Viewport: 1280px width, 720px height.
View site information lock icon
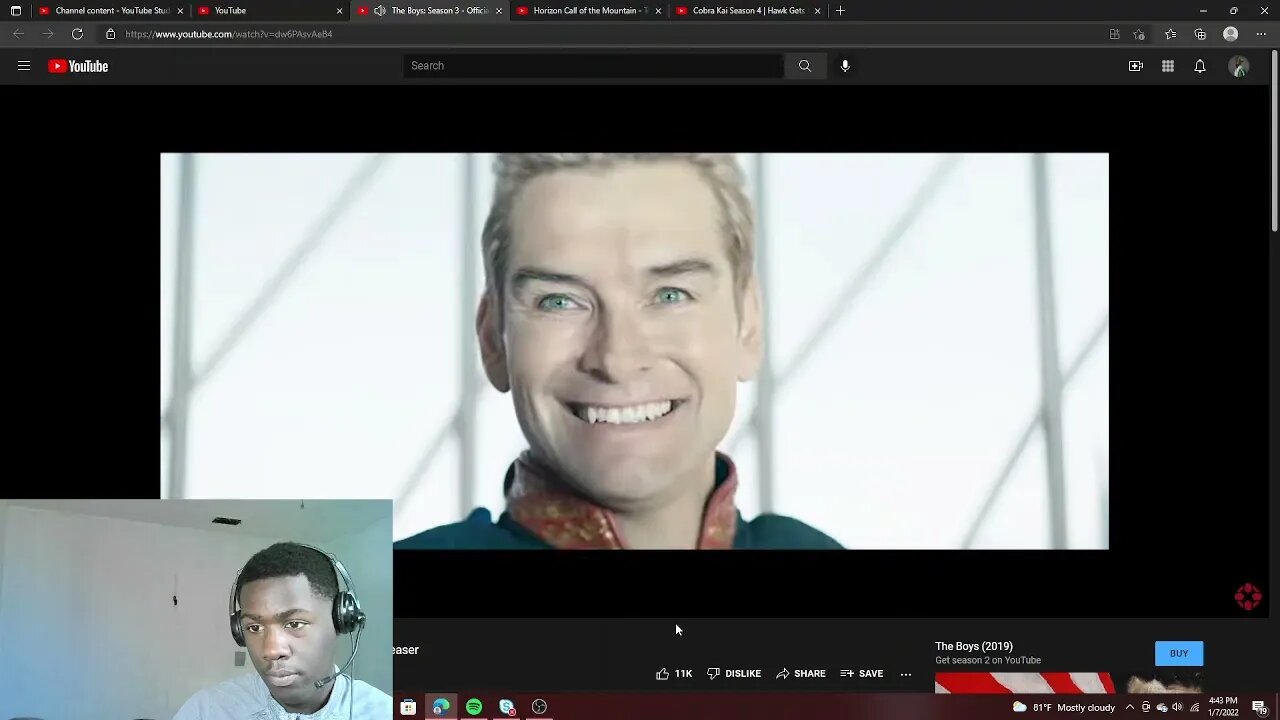pos(110,34)
